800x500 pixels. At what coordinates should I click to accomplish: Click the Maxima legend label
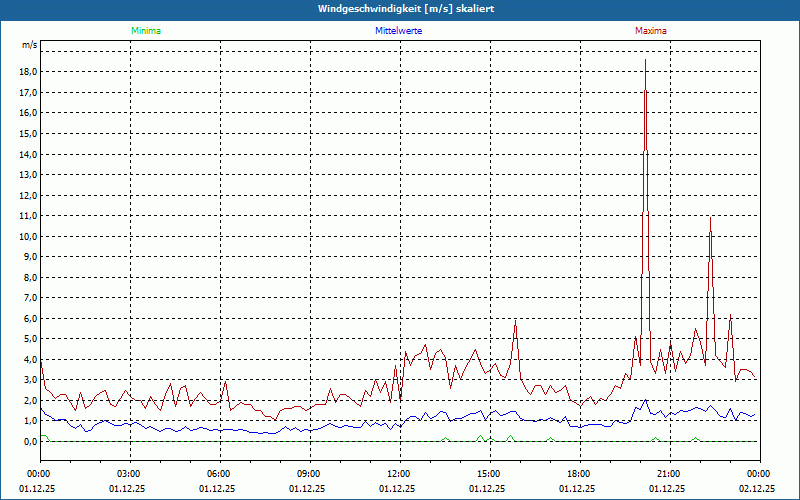coord(651,31)
